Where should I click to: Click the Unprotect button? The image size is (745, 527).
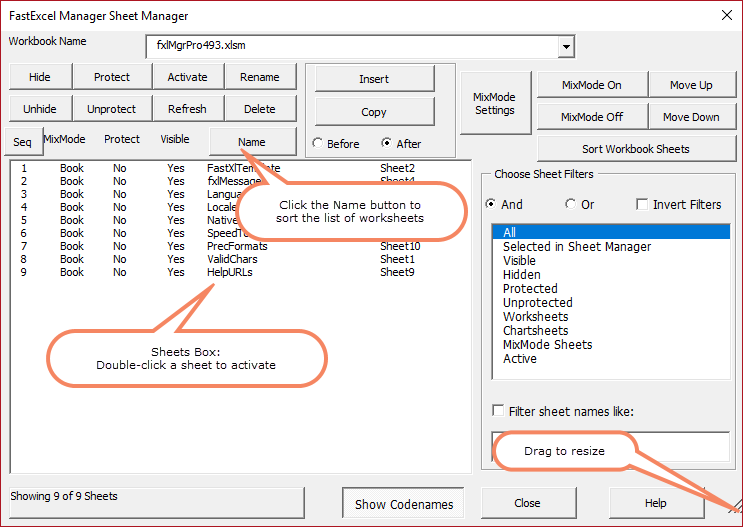[112, 109]
